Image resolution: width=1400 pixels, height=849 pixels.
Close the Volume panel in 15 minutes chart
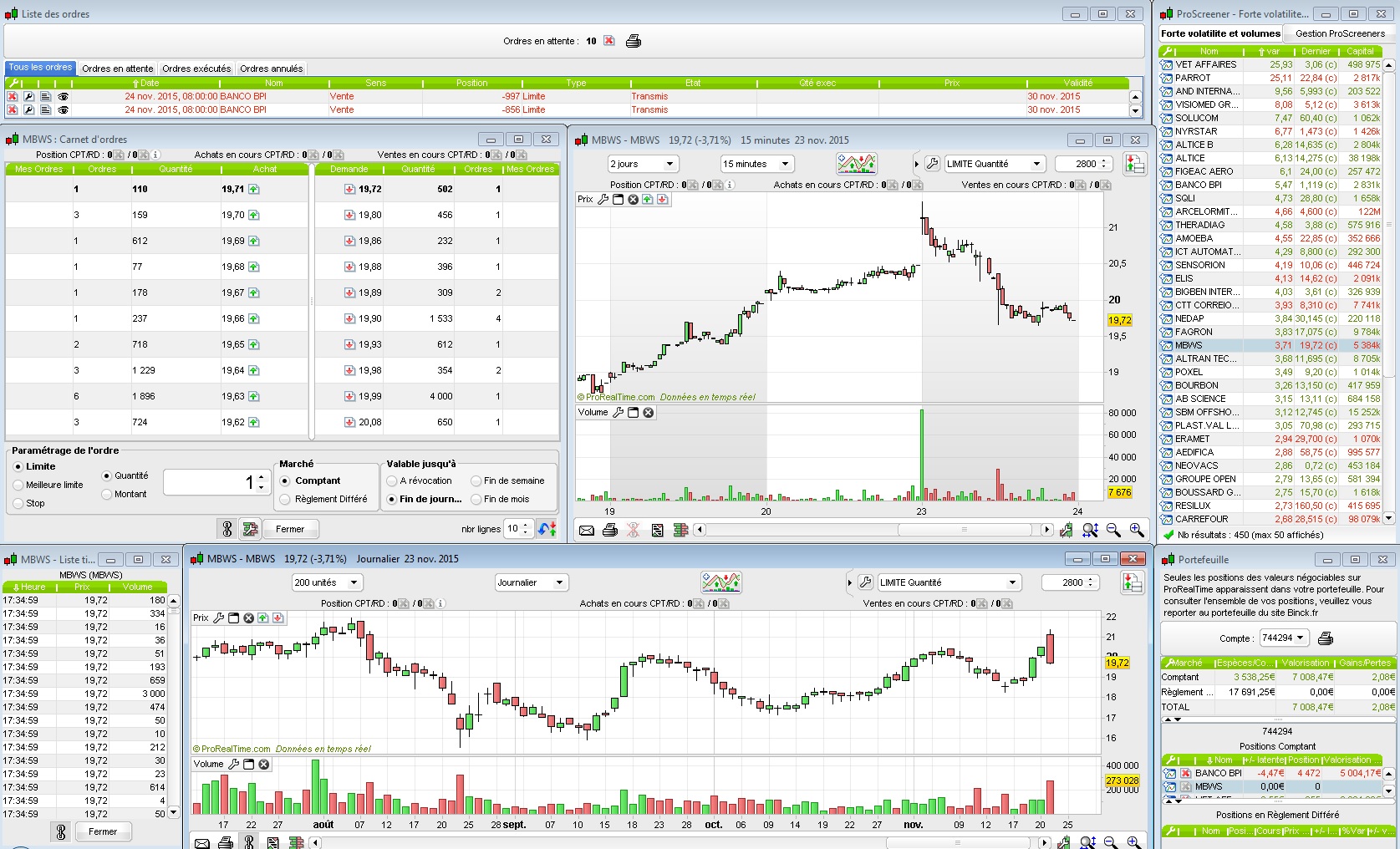pos(649,413)
